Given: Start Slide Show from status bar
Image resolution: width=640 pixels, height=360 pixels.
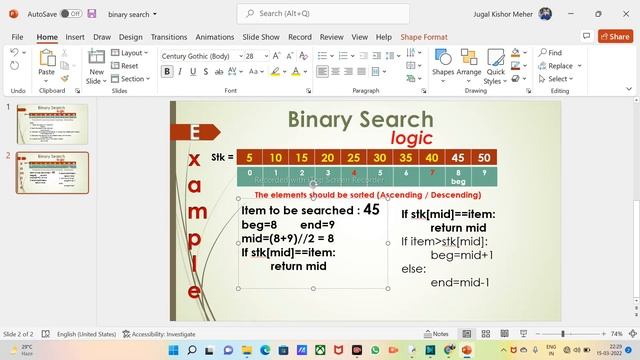Looking at the screenshot, I should click(x=524, y=334).
